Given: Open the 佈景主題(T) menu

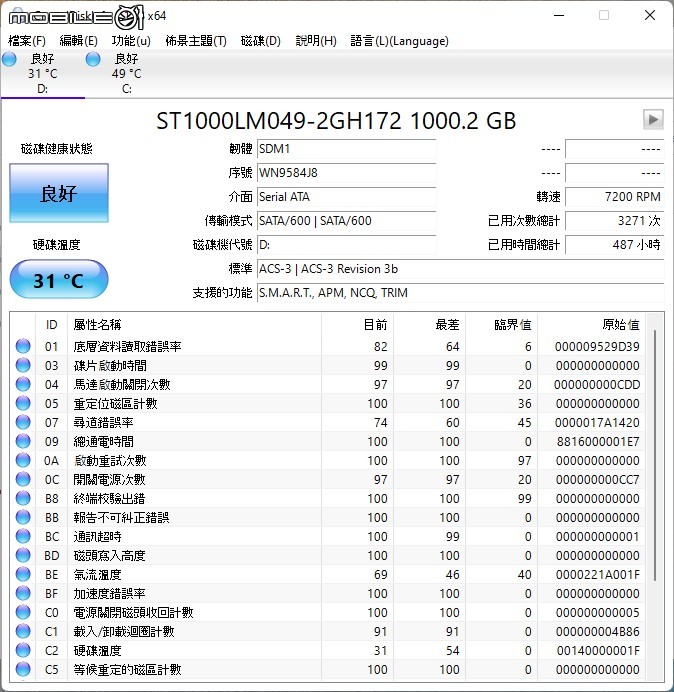Looking at the screenshot, I should point(196,41).
